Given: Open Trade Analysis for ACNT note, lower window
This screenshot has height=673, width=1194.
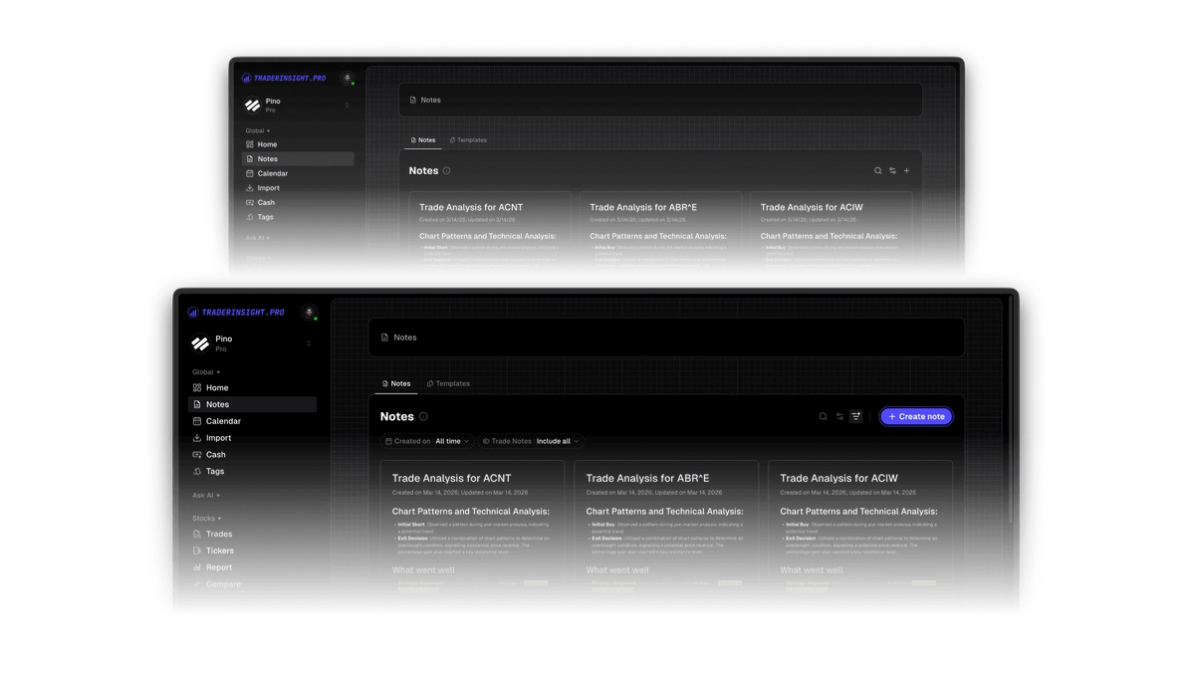Looking at the screenshot, I should point(472,525).
